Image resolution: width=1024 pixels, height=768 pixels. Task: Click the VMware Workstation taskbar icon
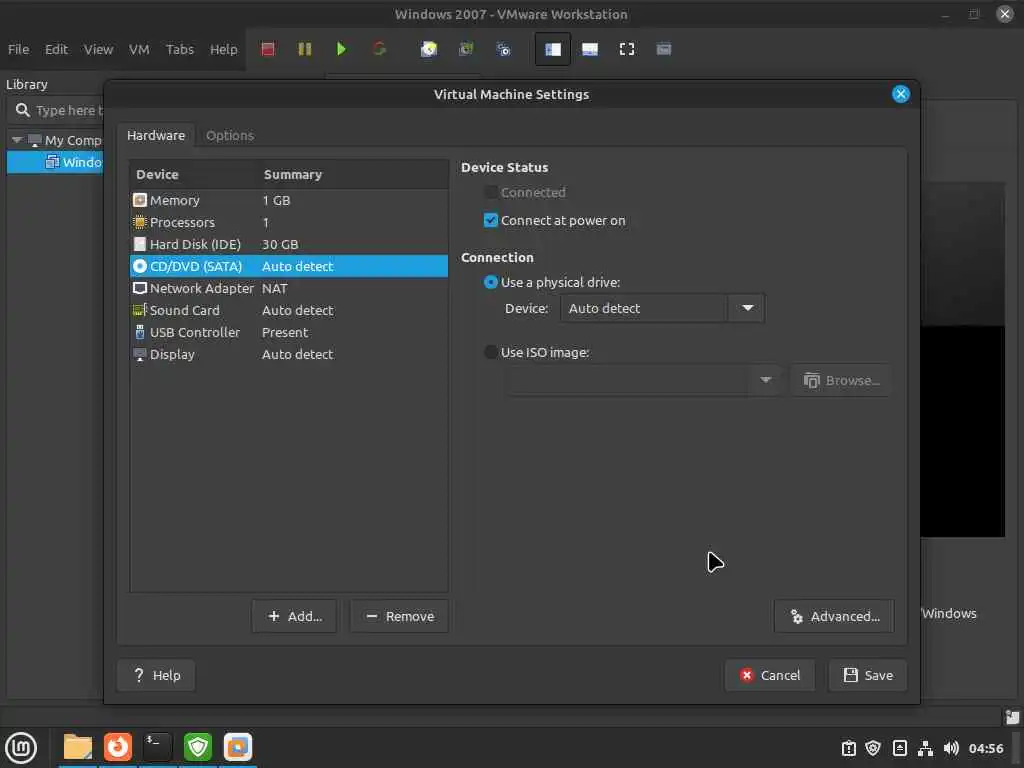pos(238,747)
